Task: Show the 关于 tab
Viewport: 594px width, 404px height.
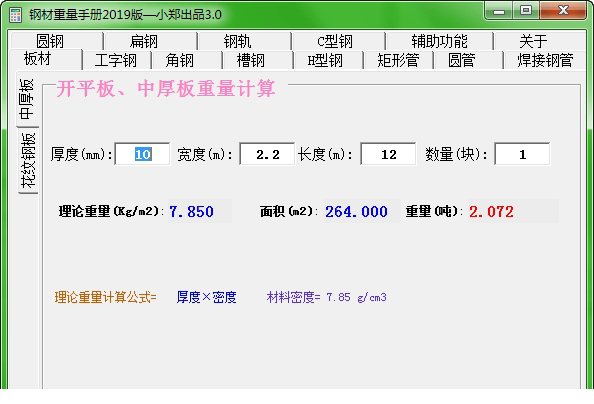Action: point(540,41)
